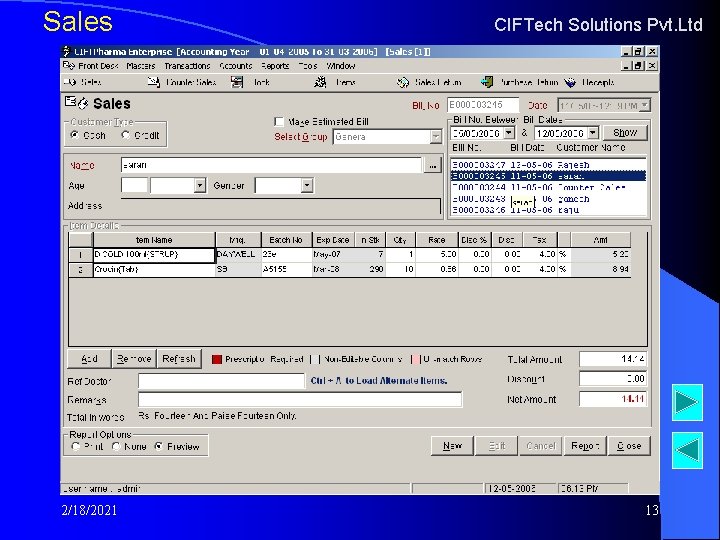Click the Exp Date column header
This screenshot has height=540, width=720.
pos(332,240)
